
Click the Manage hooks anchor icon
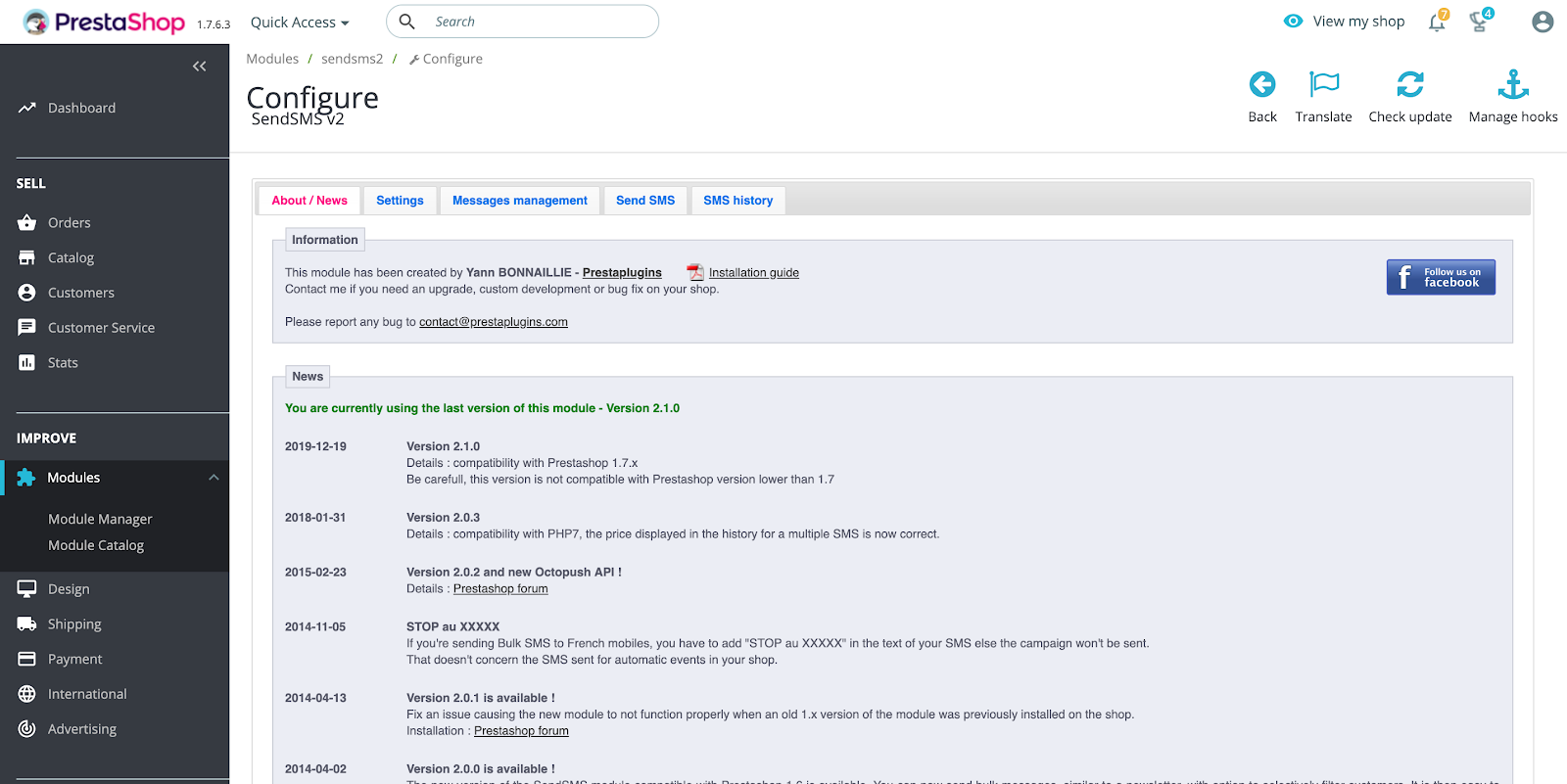click(x=1513, y=84)
